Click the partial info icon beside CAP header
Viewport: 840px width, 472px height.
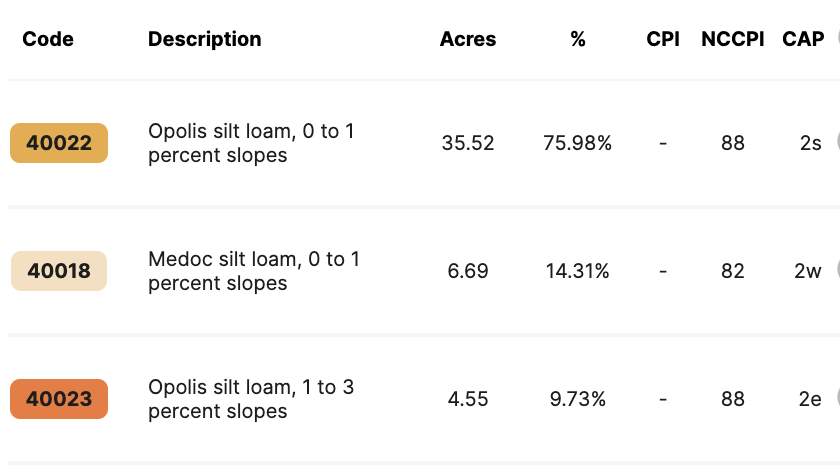[x=837, y=39]
